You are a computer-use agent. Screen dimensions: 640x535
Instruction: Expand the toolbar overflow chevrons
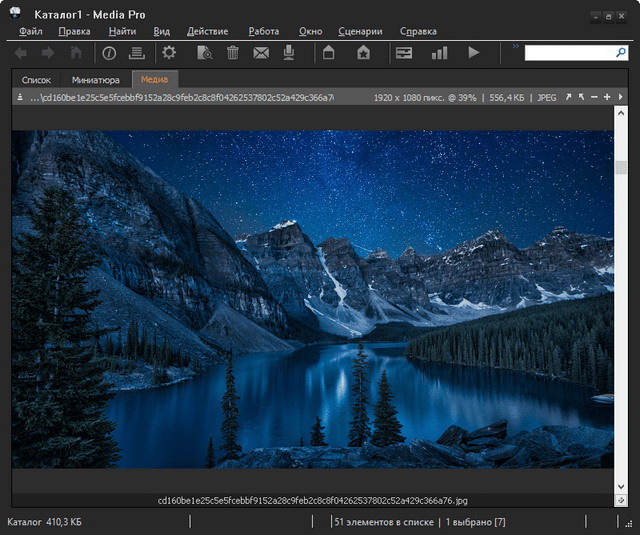click(516, 46)
